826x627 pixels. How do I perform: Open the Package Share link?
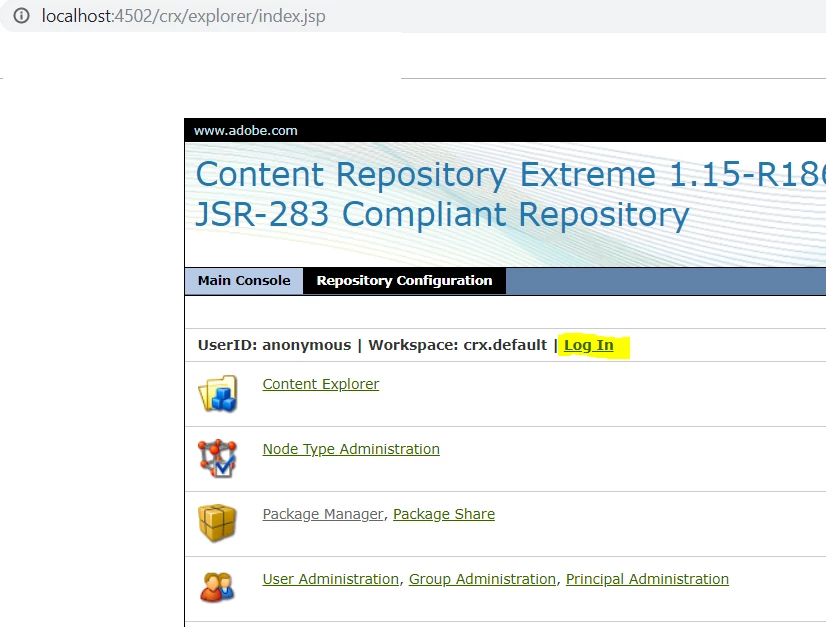tap(444, 514)
